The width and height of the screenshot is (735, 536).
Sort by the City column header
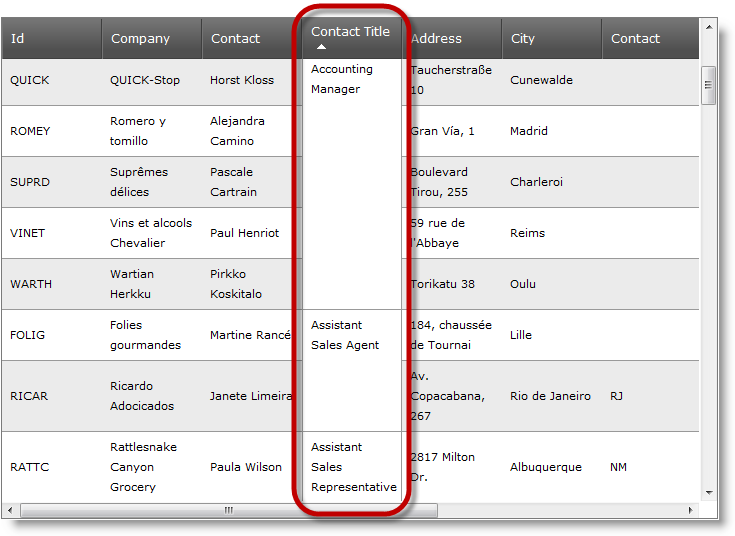552,38
